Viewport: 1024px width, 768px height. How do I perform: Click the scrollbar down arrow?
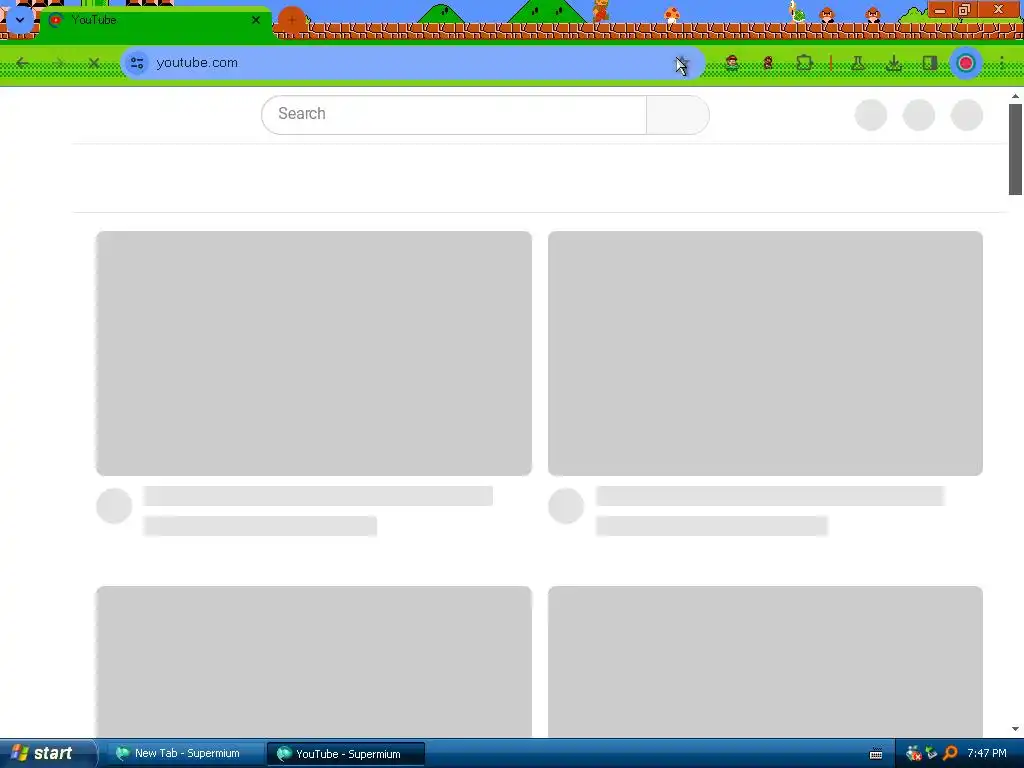[x=1015, y=729]
